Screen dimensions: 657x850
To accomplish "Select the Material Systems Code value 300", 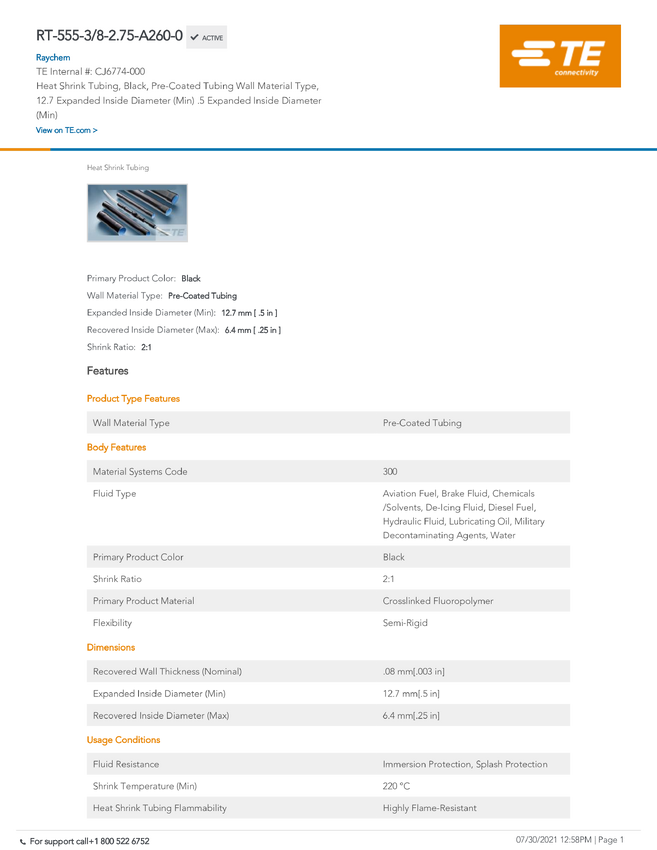I will 390,472.
